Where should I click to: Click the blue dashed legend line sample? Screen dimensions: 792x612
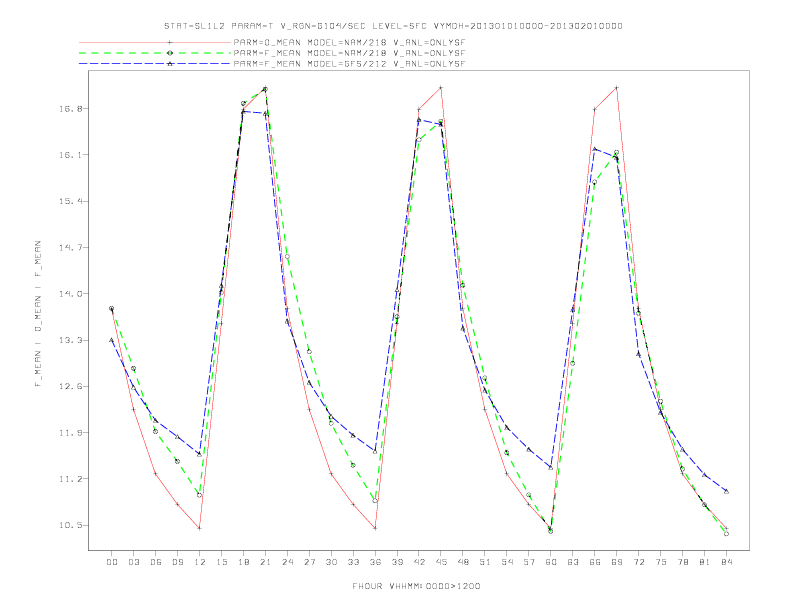pos(155,64)
